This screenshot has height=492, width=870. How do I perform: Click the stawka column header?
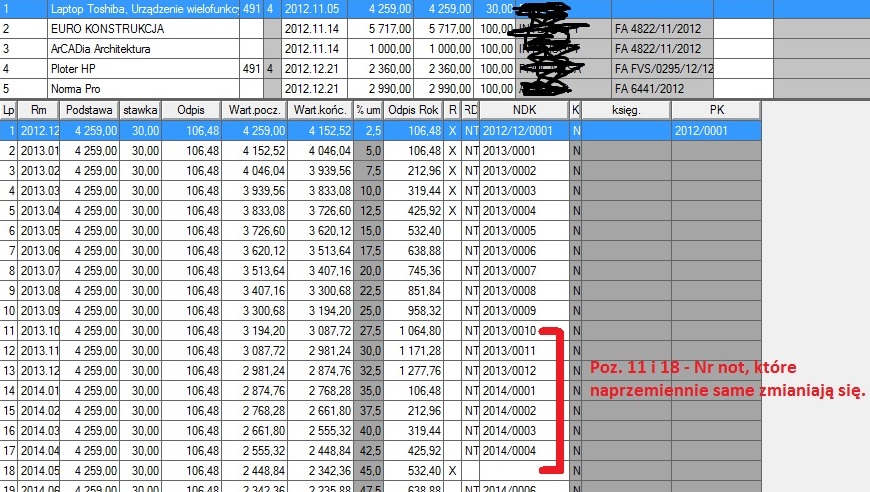[140, 110]
